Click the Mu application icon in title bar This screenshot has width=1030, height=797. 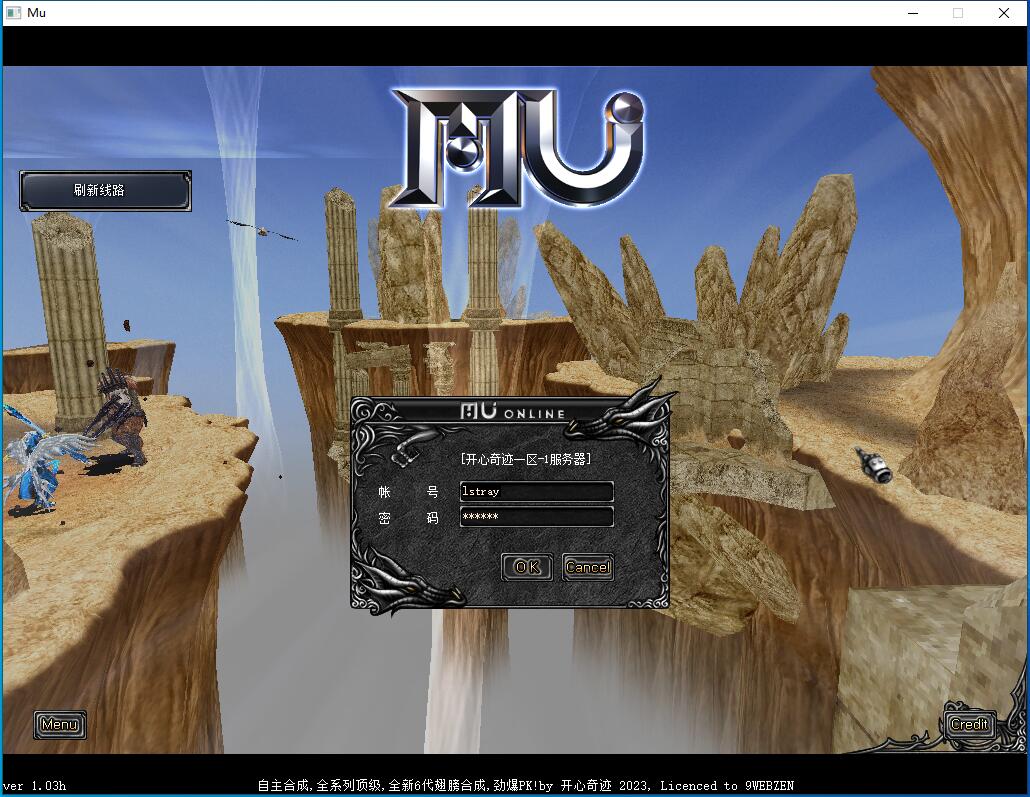pyautogui.click(x=13, y=12)
